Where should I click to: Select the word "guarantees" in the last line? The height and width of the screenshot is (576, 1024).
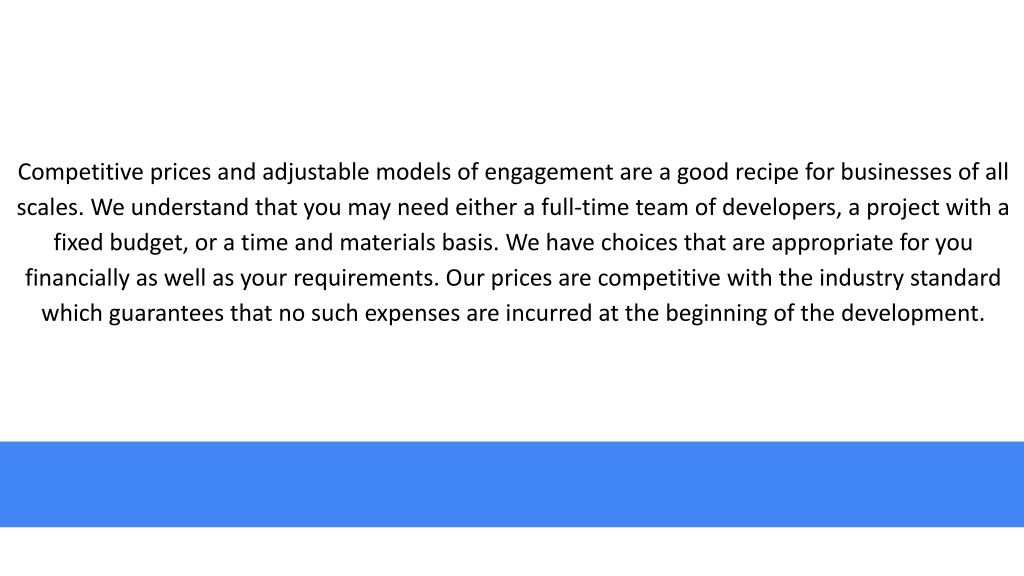166,314
